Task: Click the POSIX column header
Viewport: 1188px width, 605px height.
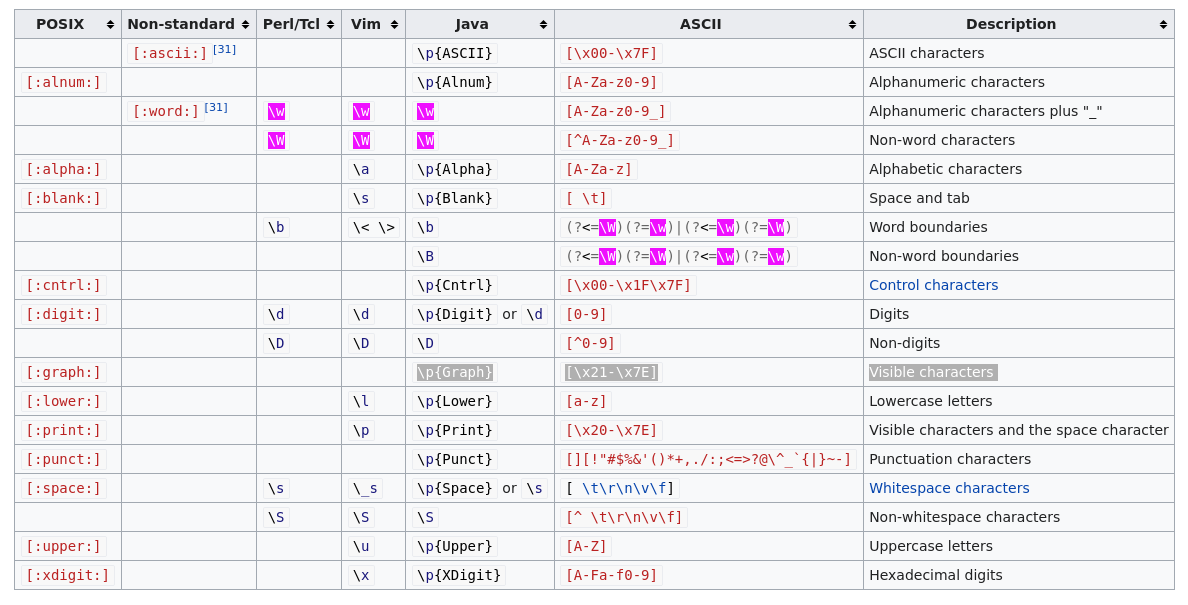Action: 67,24
